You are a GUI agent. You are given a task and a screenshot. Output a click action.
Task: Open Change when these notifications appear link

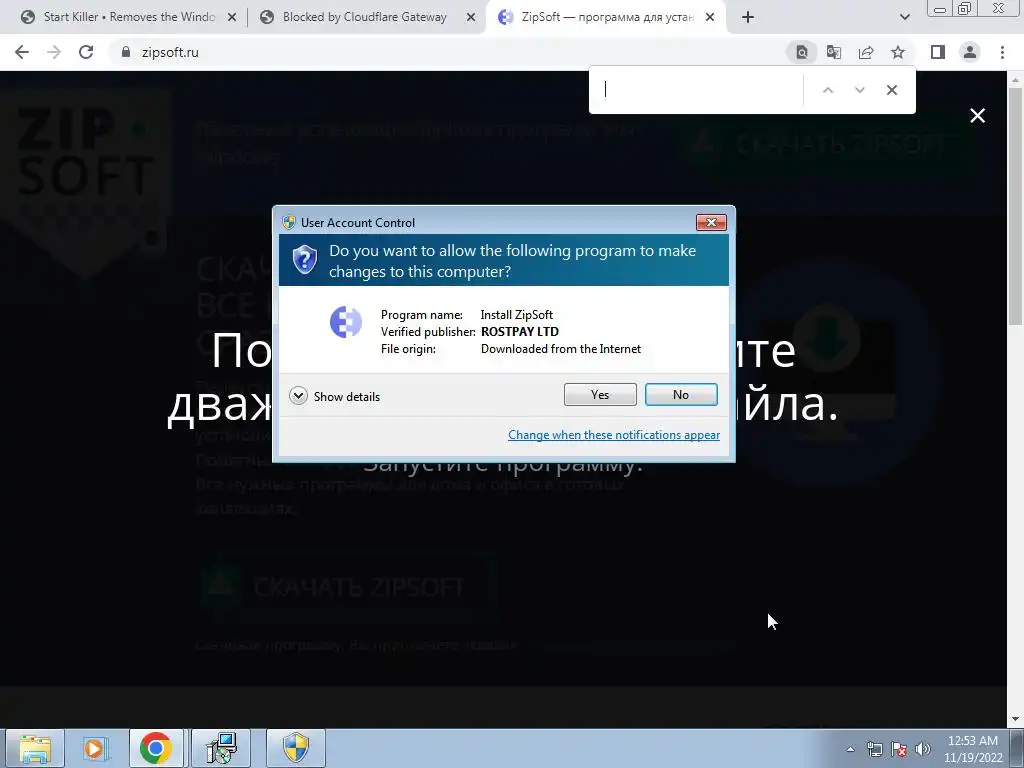pos(614,435)
